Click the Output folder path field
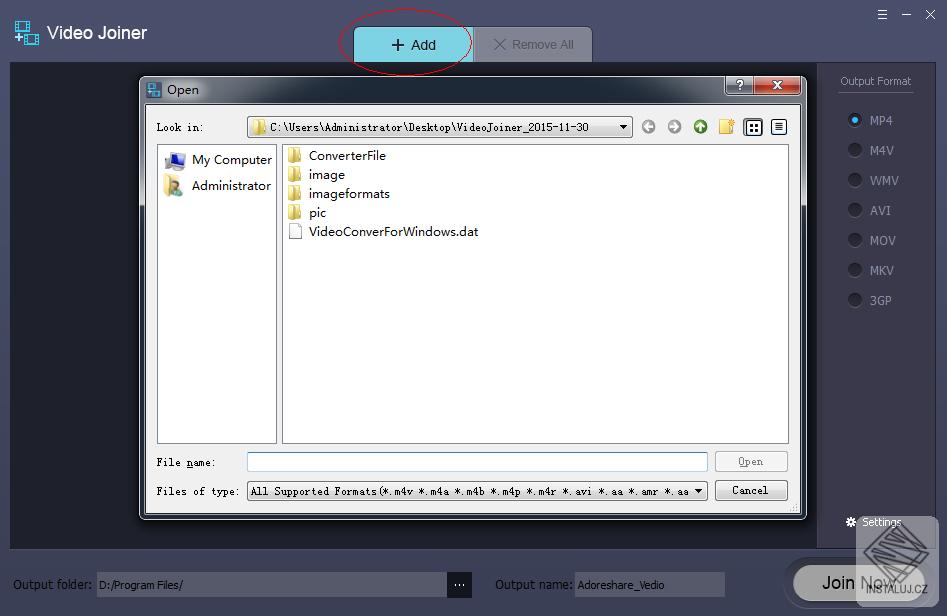 [272, 585]
